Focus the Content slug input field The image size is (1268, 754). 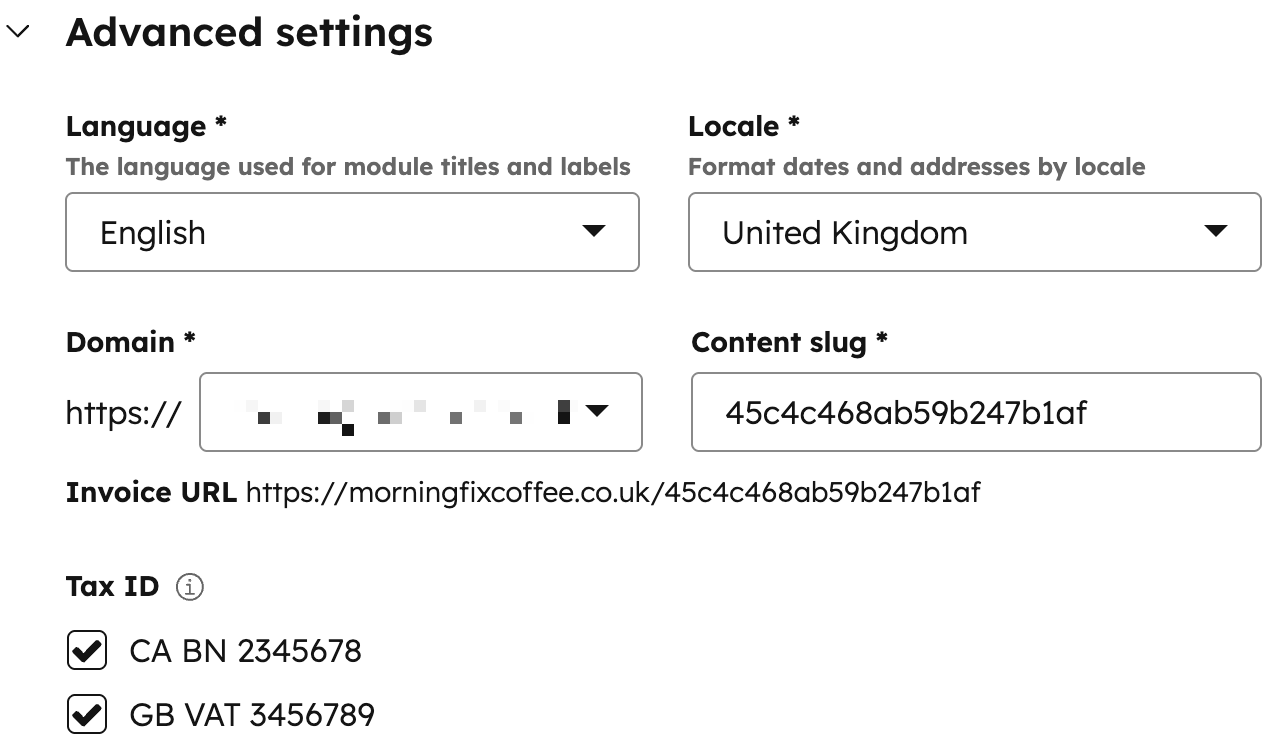pos(975,412)
